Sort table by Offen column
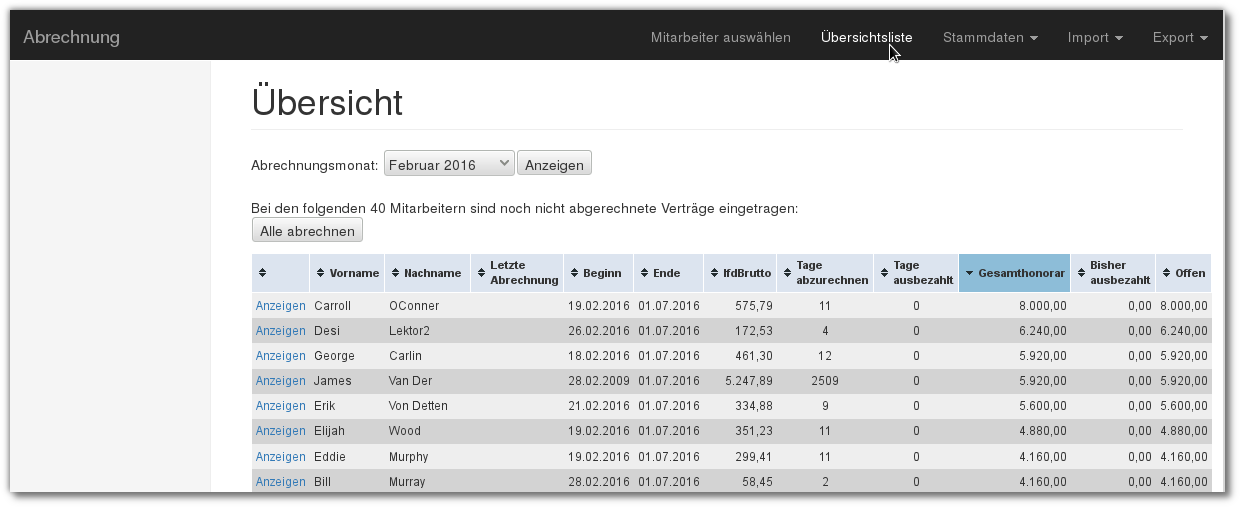Image resolution: width=1241 pixels, height=508 pixels. (x=1183, y=273)
